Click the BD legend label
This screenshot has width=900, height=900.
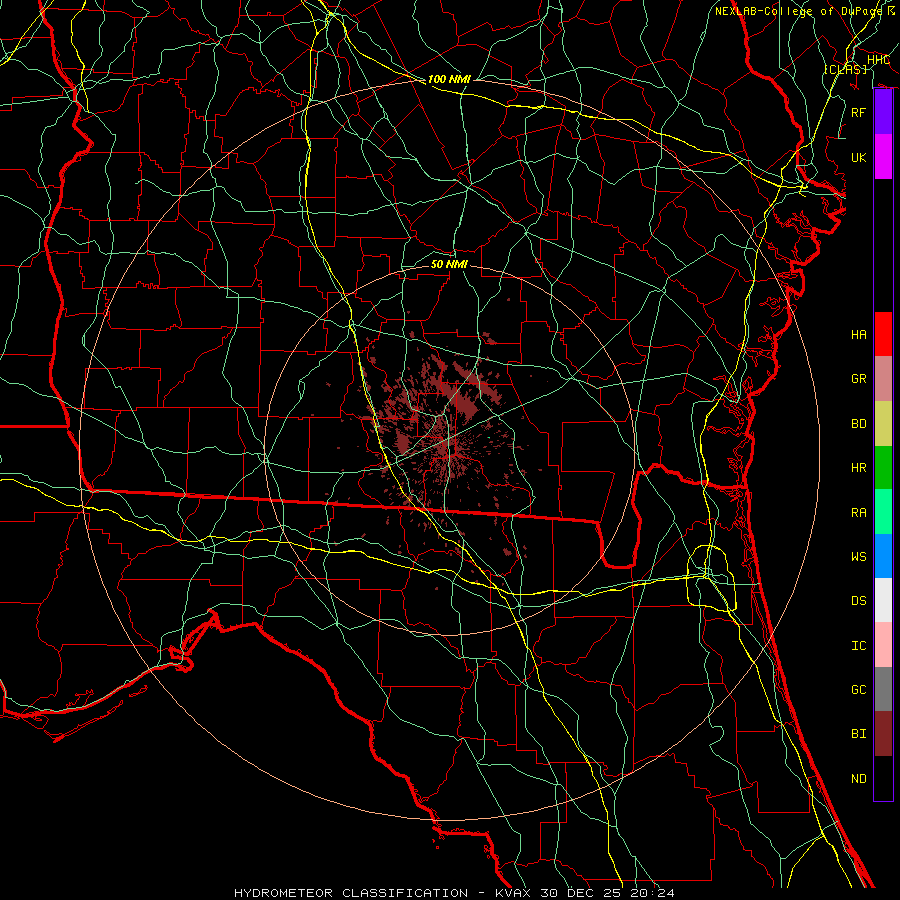coord(858,424)
